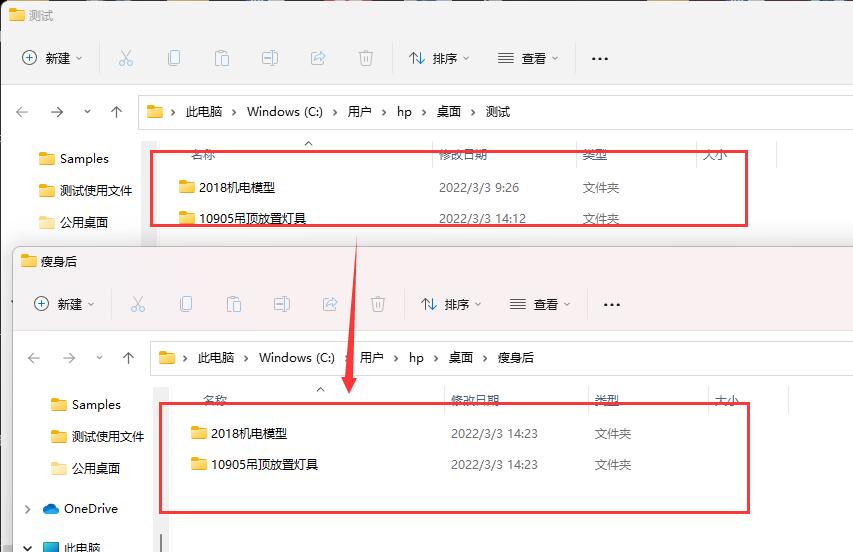Select Samples folder in 瘦身后 window sidebar
This screenshot has height=552, width=853.
[86, 404]
